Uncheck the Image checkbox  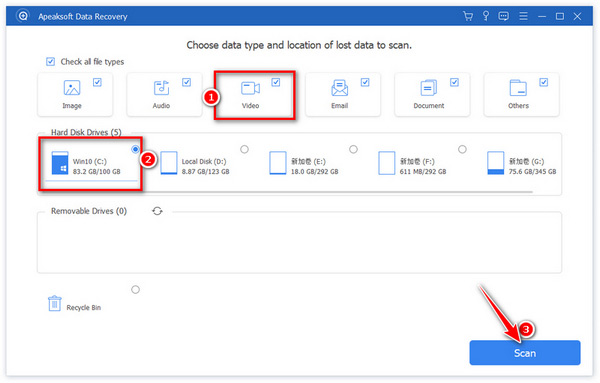click(97, 82)
